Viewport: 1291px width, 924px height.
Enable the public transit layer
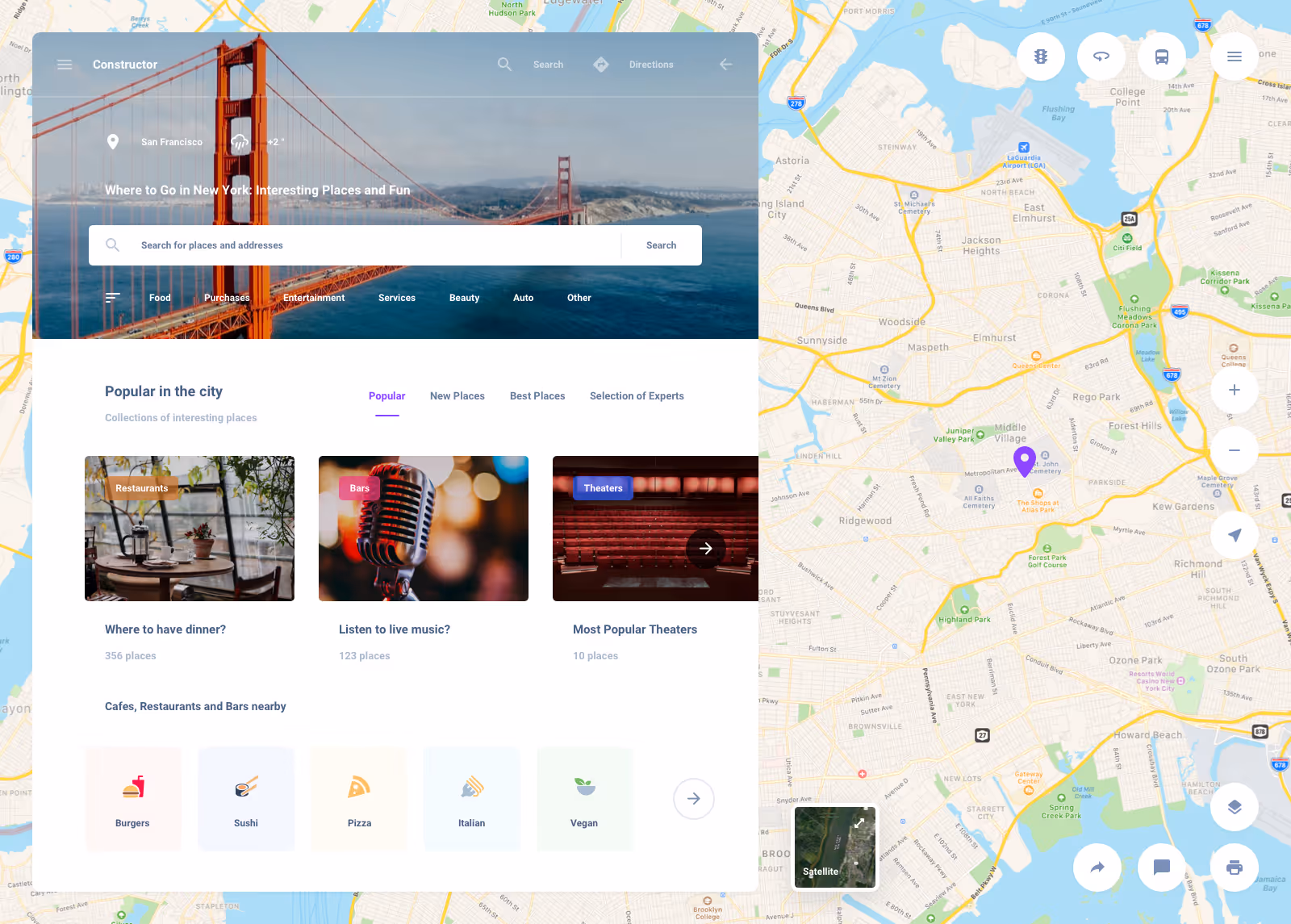click(x=1161, y=56)
